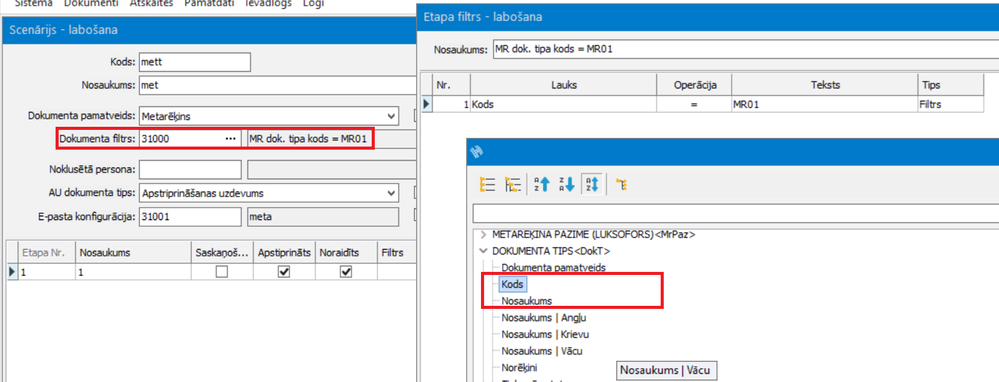Select highlighted Kods tree item

point(512,284)
